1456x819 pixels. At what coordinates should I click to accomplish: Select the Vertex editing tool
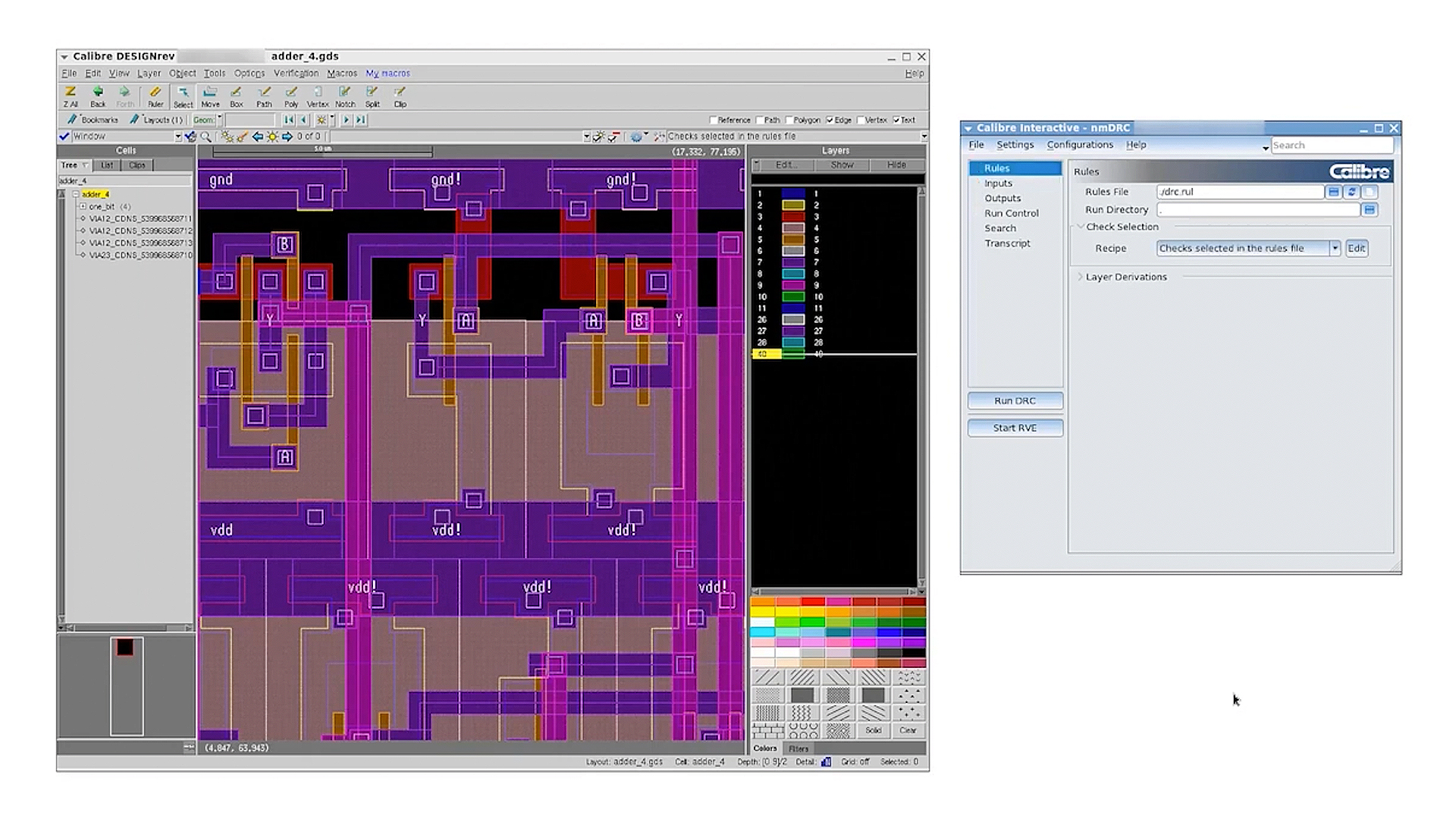[317, 94]
